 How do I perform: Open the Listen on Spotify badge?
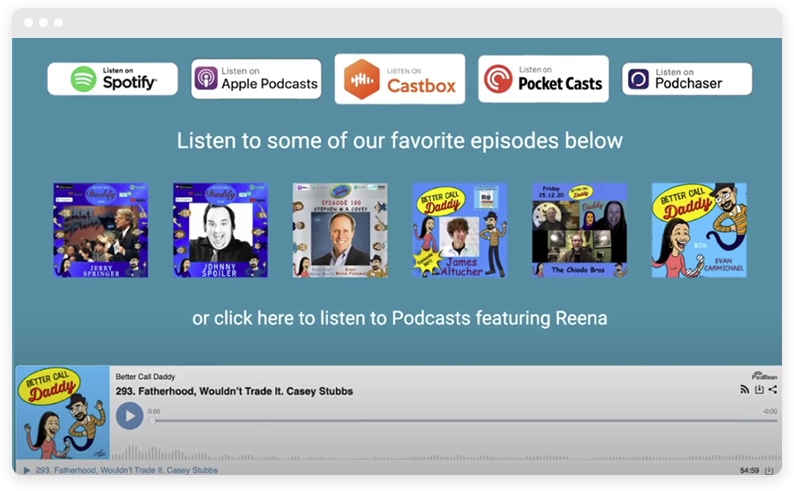(x=112, y=79)
